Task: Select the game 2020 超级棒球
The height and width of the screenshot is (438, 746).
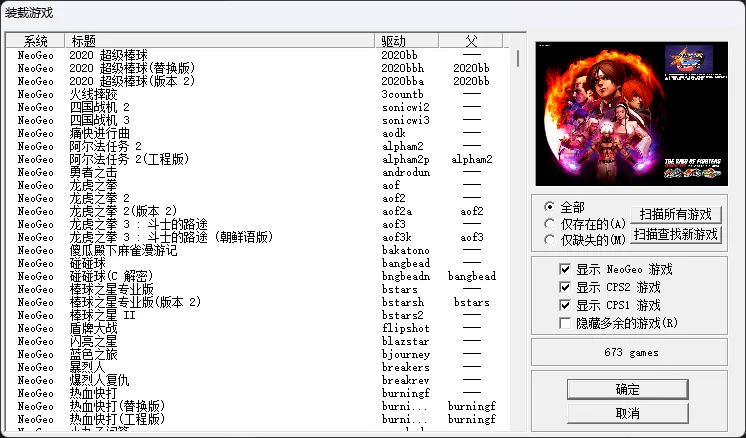Action: 257,55
